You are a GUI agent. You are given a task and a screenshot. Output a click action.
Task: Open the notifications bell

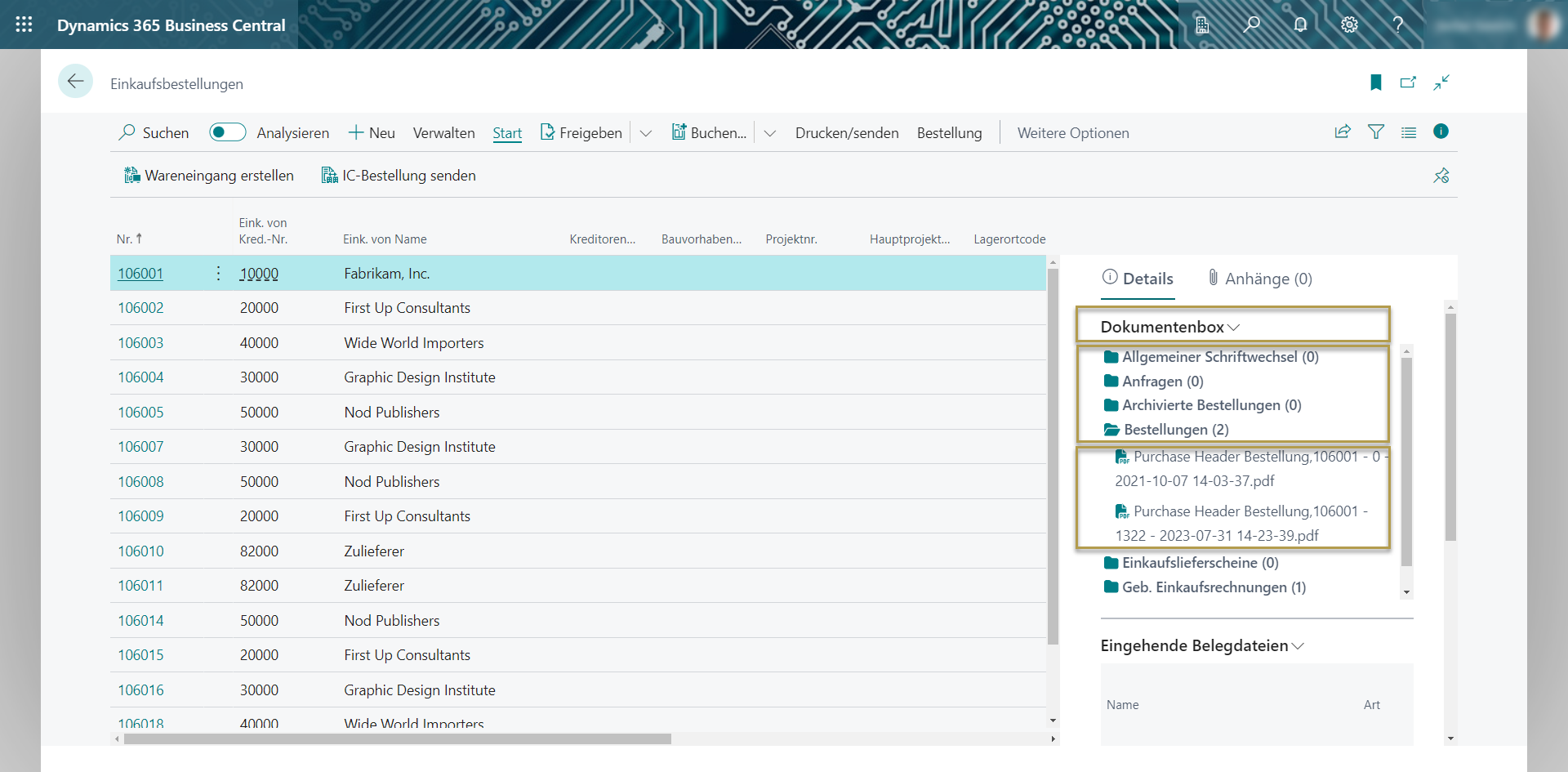tap(1300, 25)
